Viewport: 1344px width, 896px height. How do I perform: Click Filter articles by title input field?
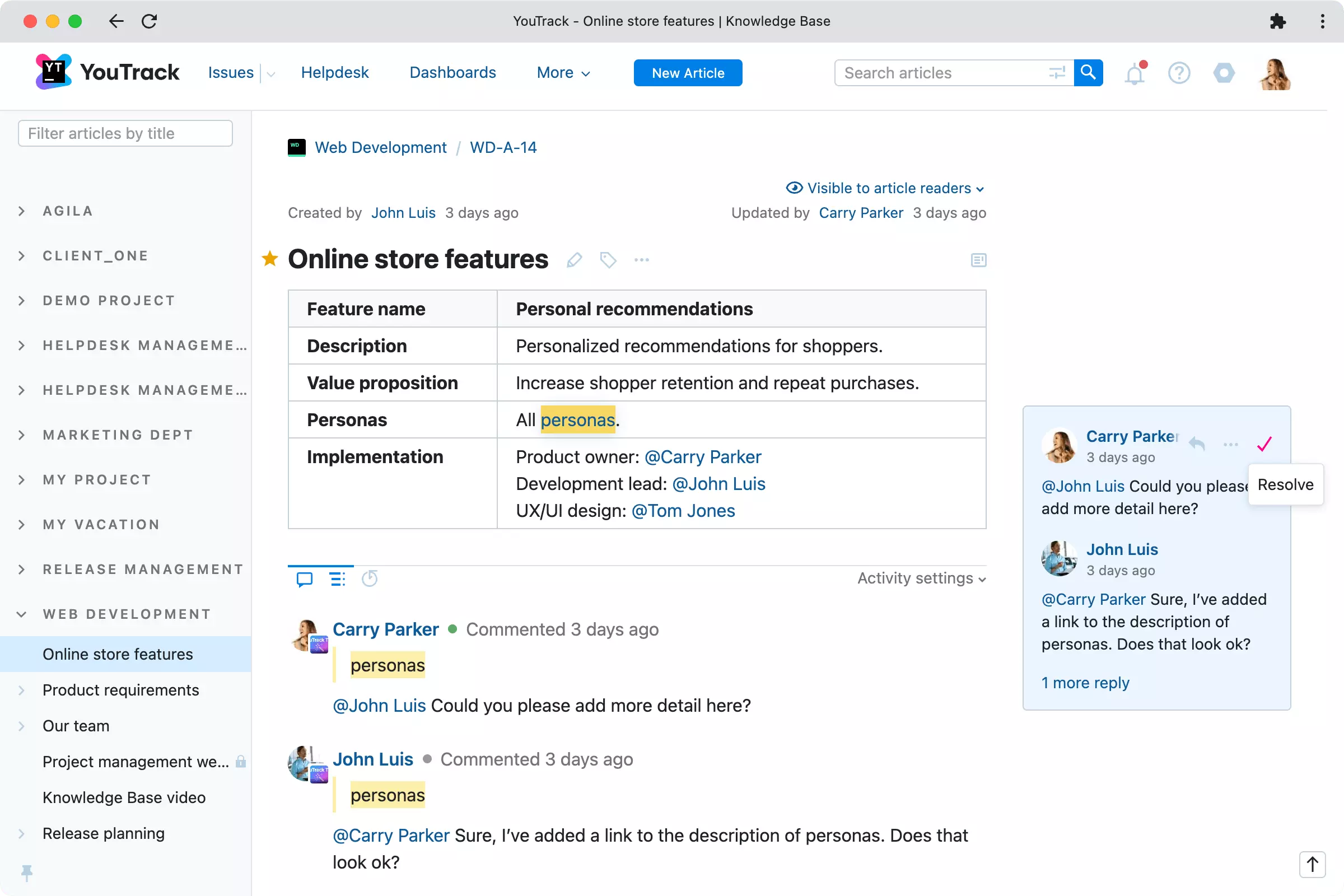pyautogui.click(x=125, y=133)
